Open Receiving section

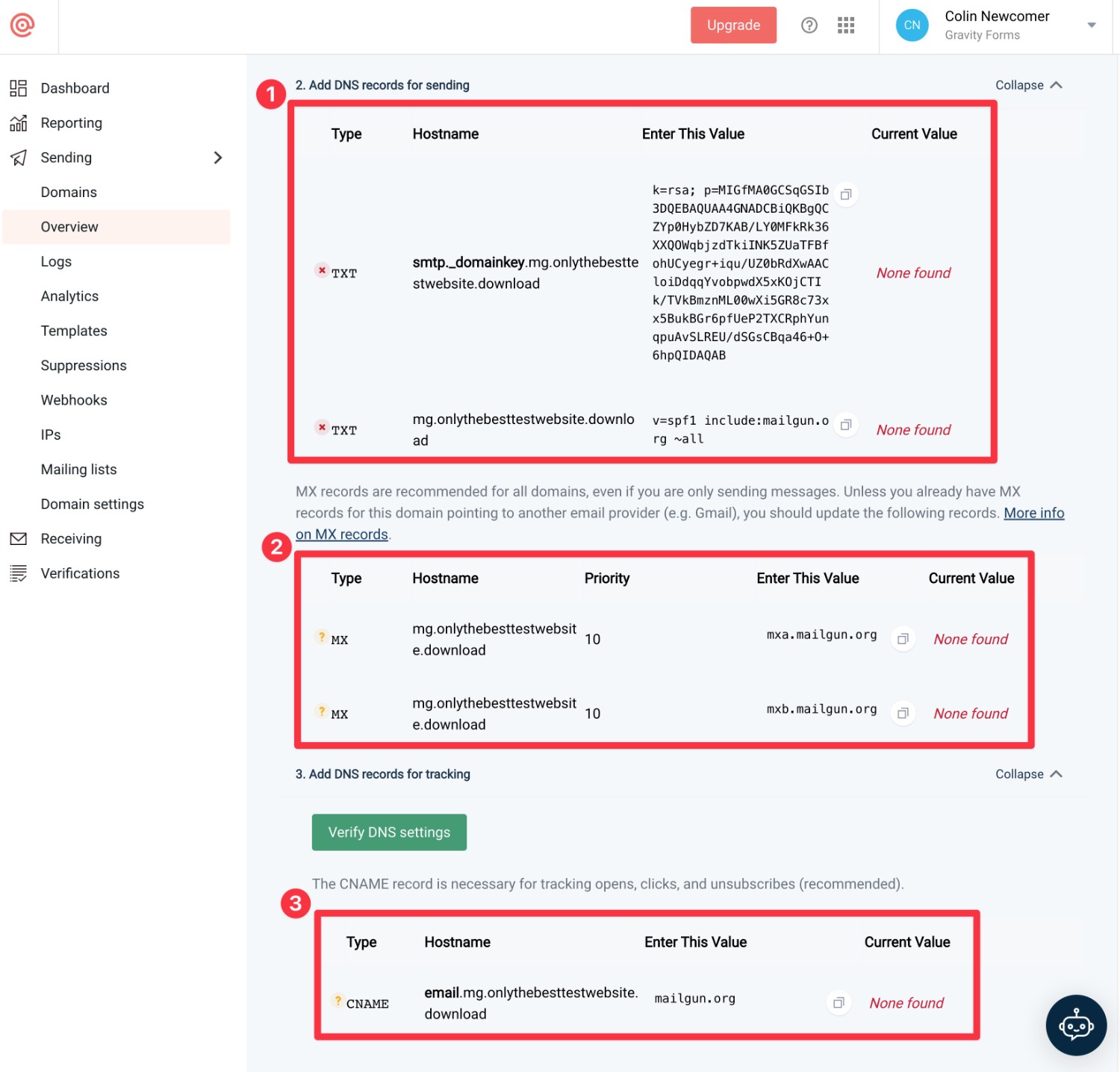pos(71,539)
